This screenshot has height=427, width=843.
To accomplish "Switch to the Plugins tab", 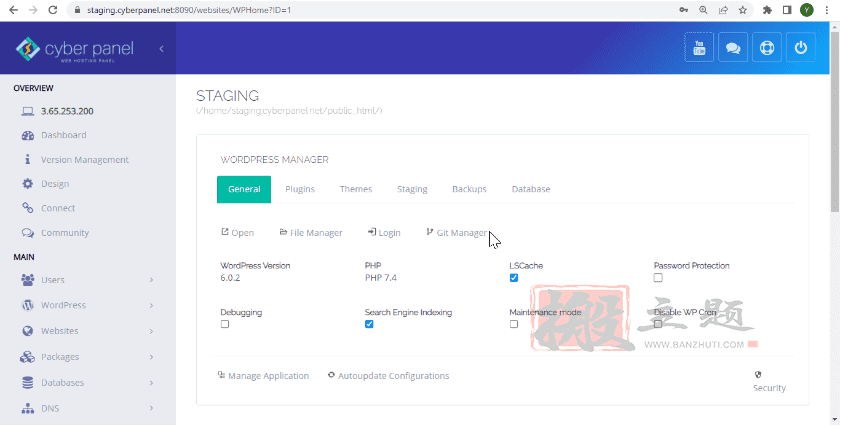I will [300, 189].
